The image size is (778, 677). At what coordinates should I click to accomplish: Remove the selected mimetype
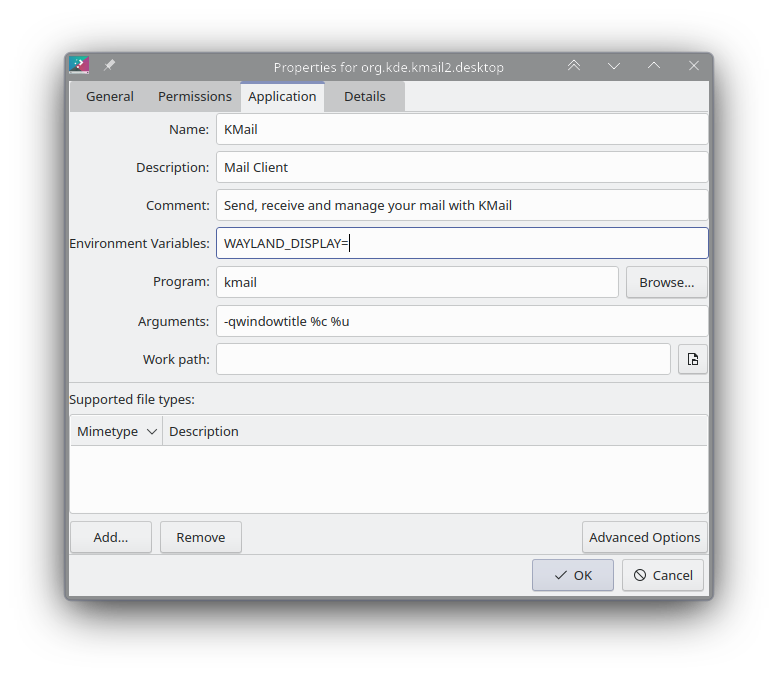201,537
